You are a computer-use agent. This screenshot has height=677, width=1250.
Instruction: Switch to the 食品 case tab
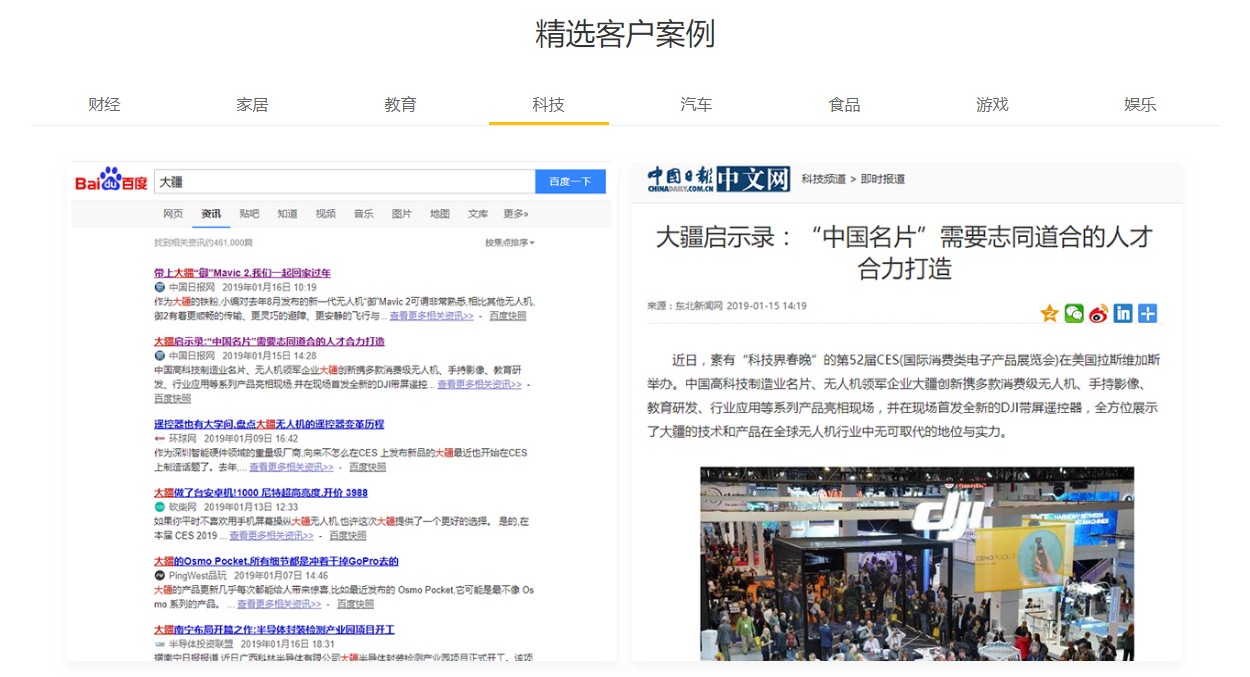pyautogui.click(x=844, y=104)
